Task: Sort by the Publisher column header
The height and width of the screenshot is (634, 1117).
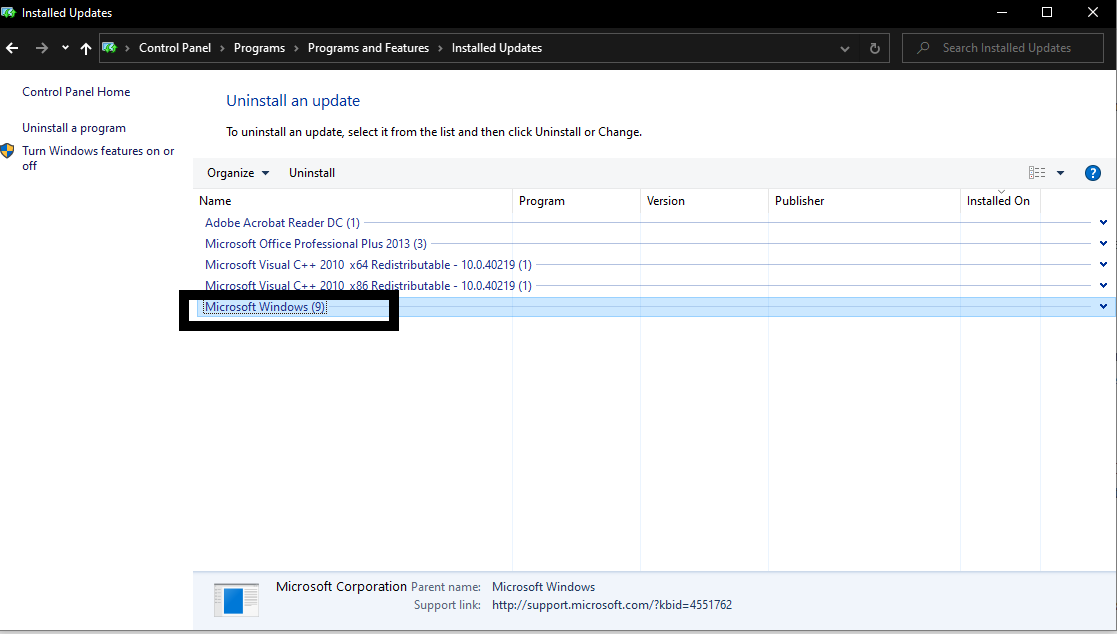Action: [865, 201]
